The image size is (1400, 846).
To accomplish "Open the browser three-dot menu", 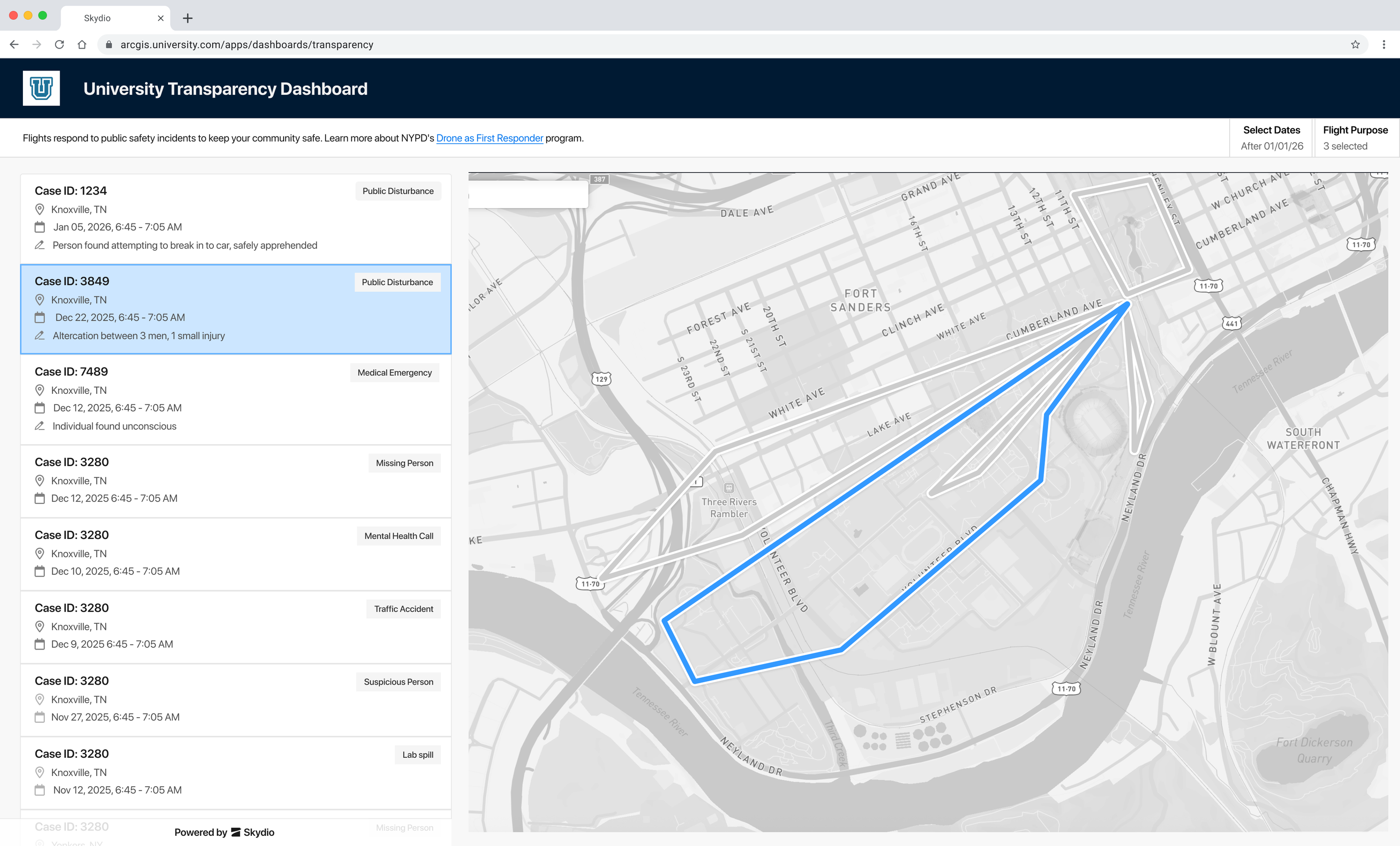I will (x=1384, y=44).
